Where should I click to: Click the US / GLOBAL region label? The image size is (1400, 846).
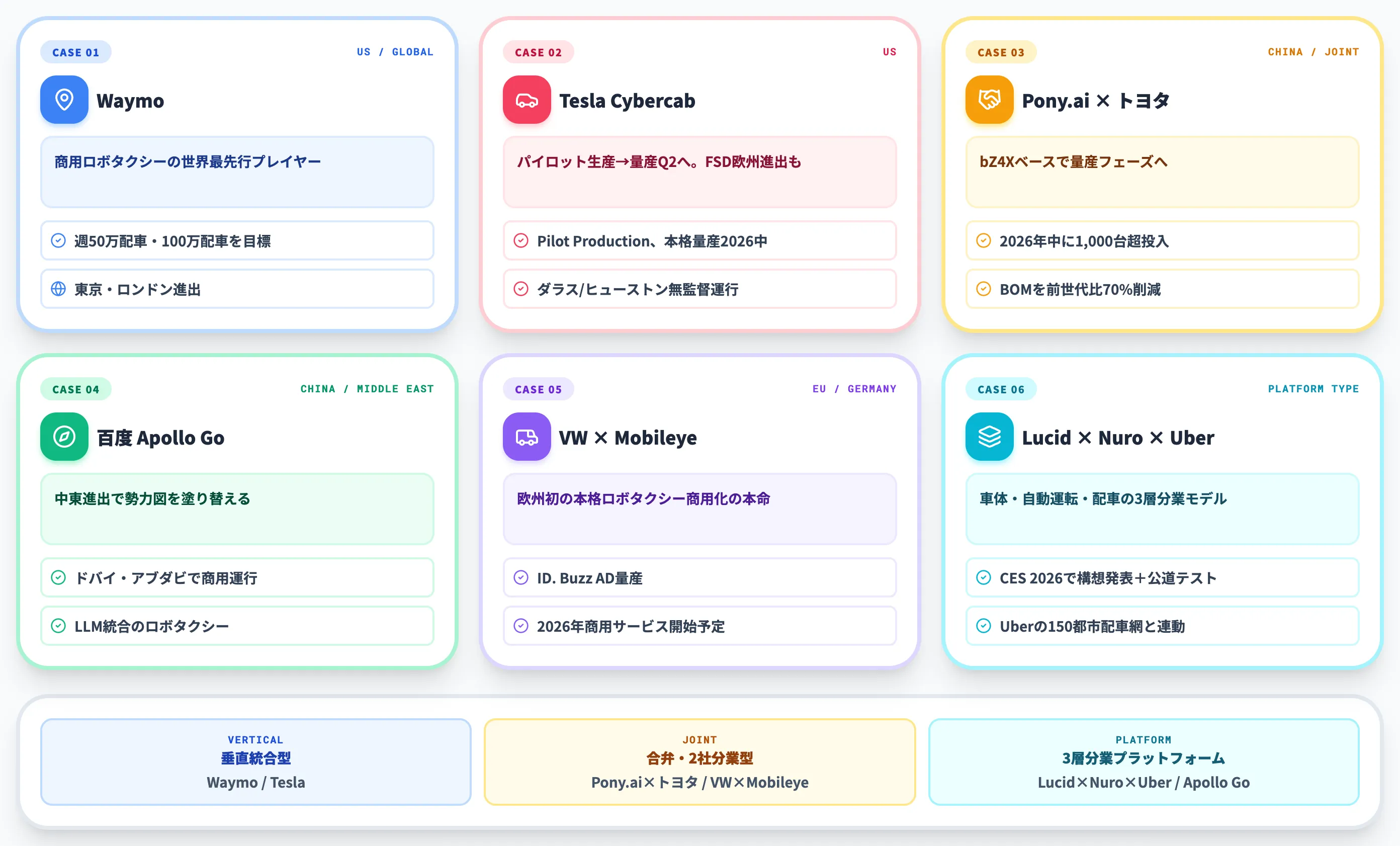click(x=395, y=52)
